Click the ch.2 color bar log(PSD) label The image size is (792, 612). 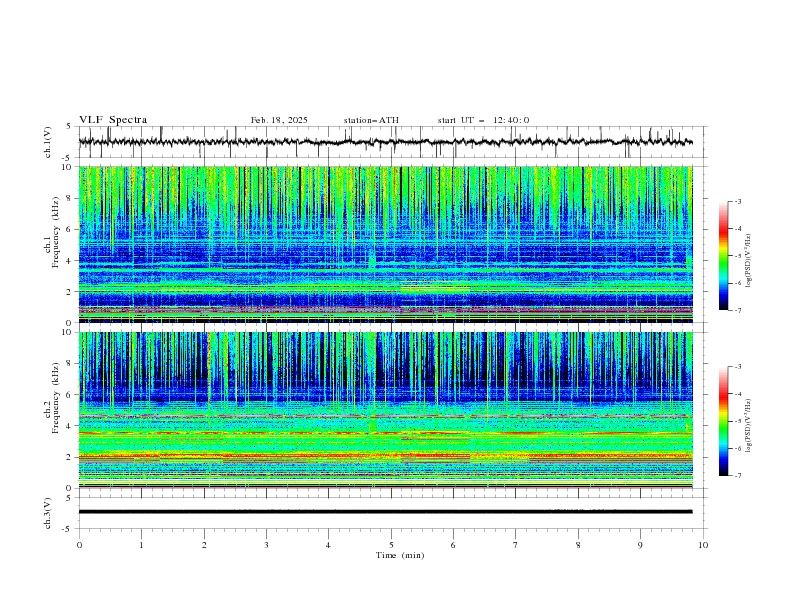(x=748, y=425)
